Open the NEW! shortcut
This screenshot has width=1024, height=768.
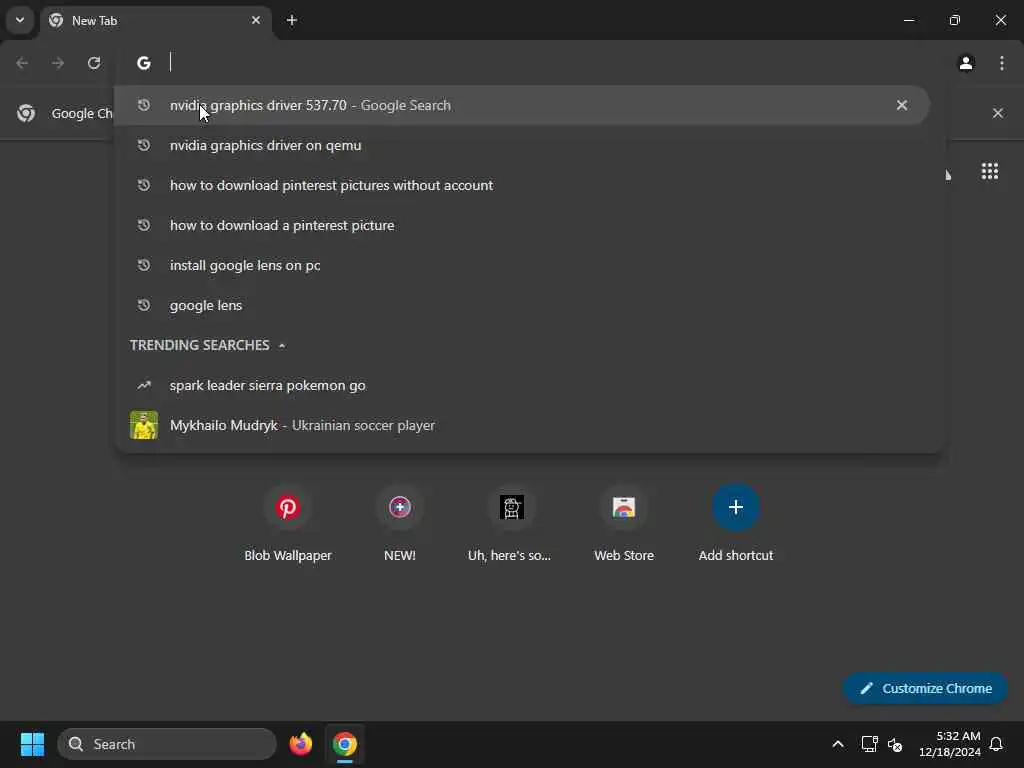pos(400,522)
